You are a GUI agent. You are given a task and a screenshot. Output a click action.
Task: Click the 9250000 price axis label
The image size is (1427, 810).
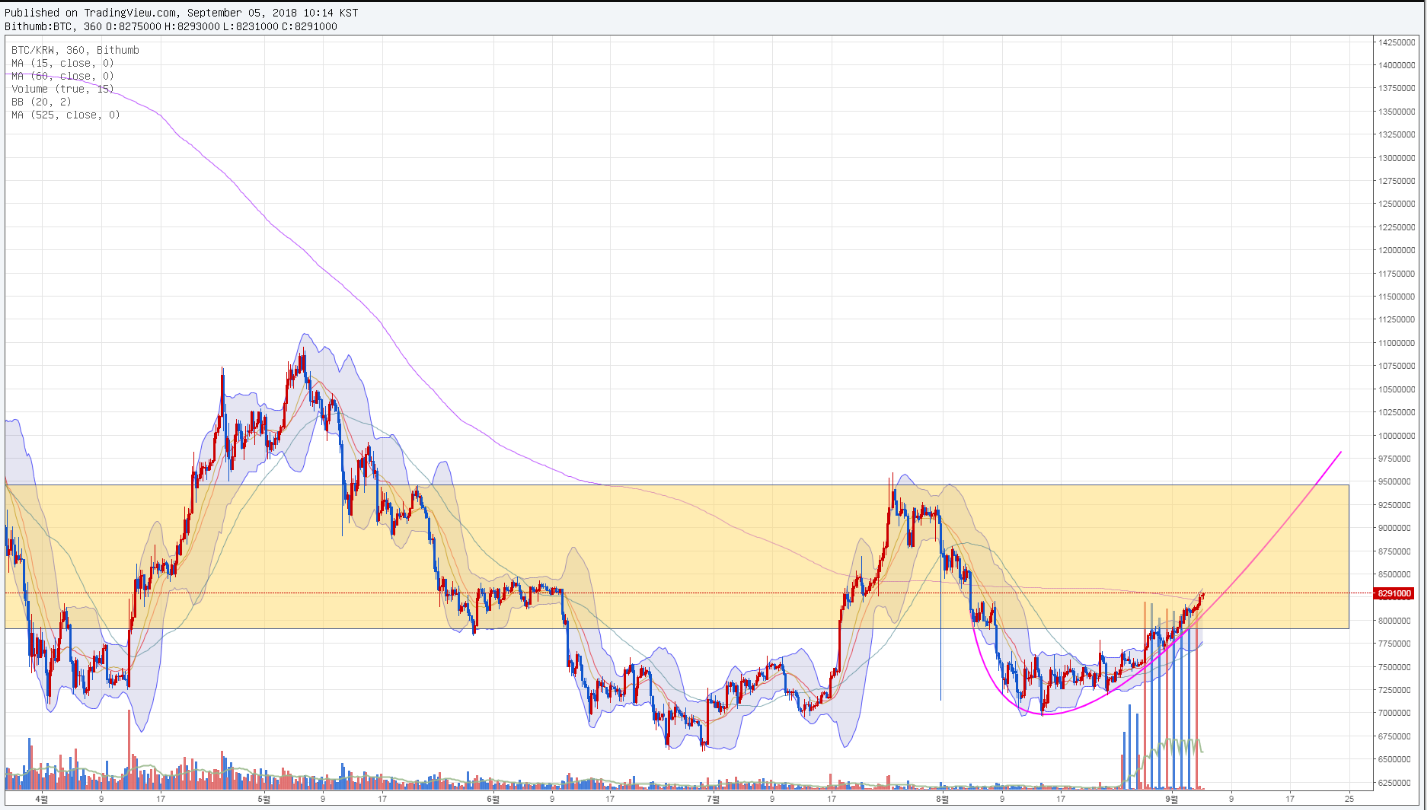pyautogui.click(x=1397, y=505)
